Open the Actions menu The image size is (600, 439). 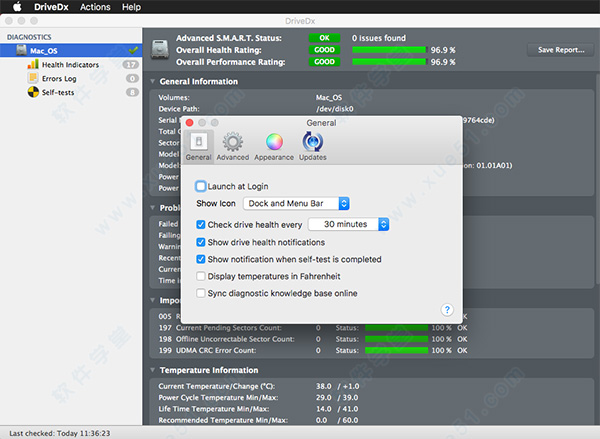tap(95, 7)
